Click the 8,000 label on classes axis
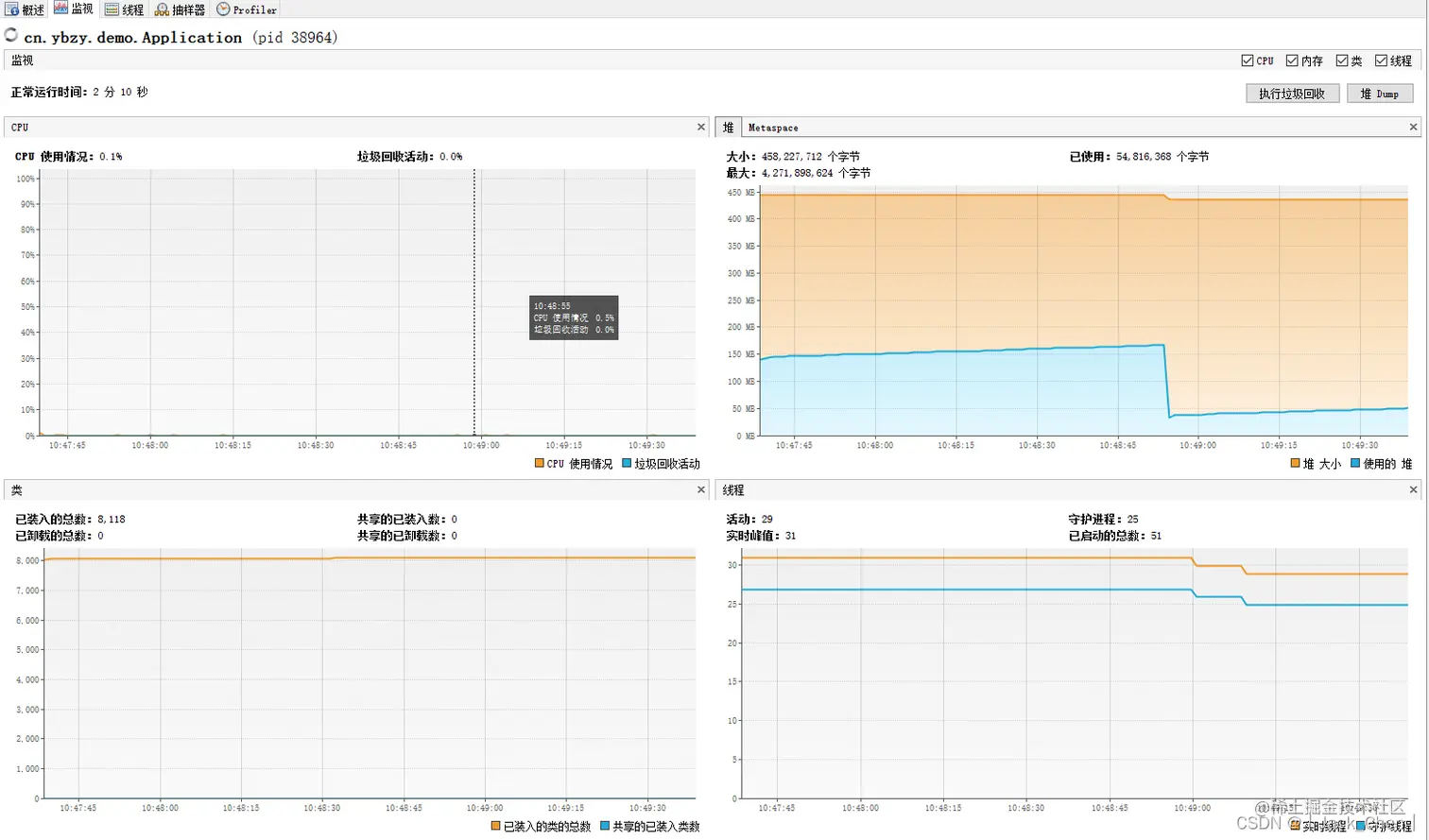 [x=28, y=560]
